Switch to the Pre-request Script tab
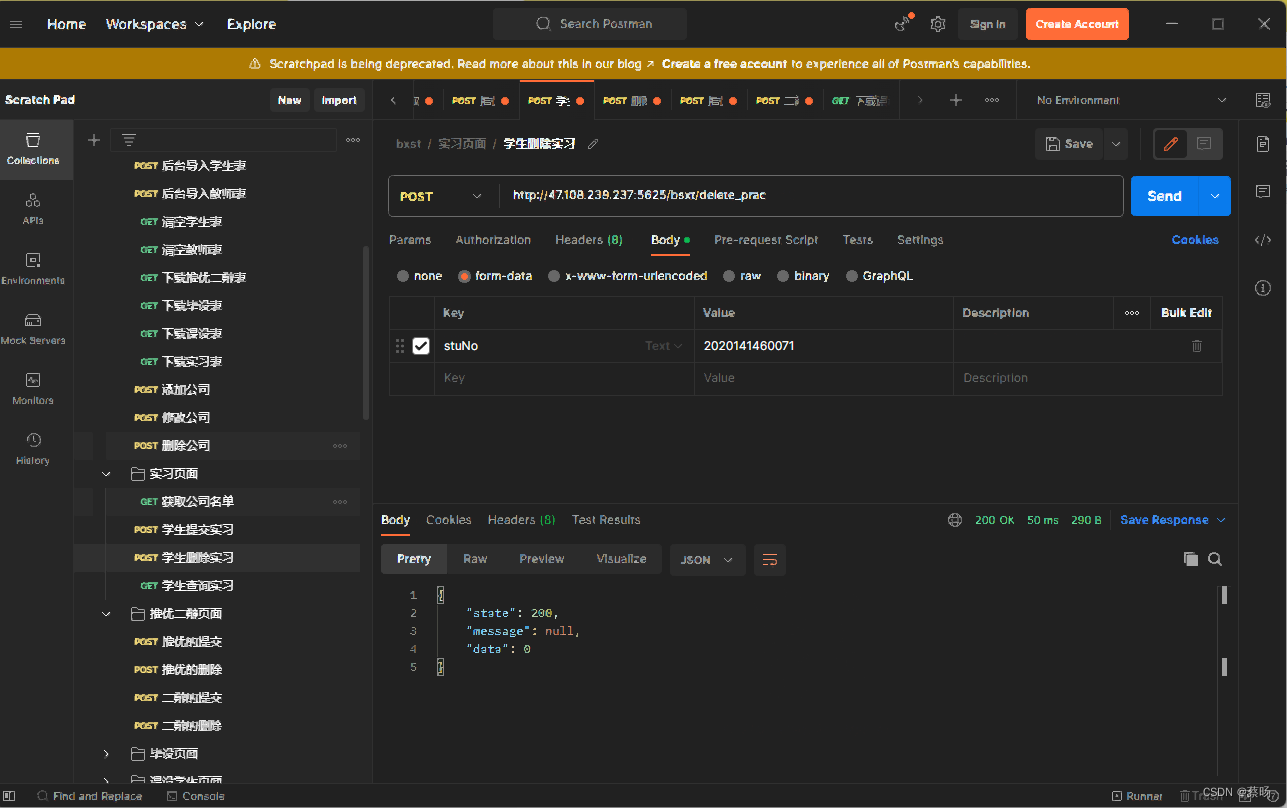The width and height of the screenshot is (1287, 808). 765,239
